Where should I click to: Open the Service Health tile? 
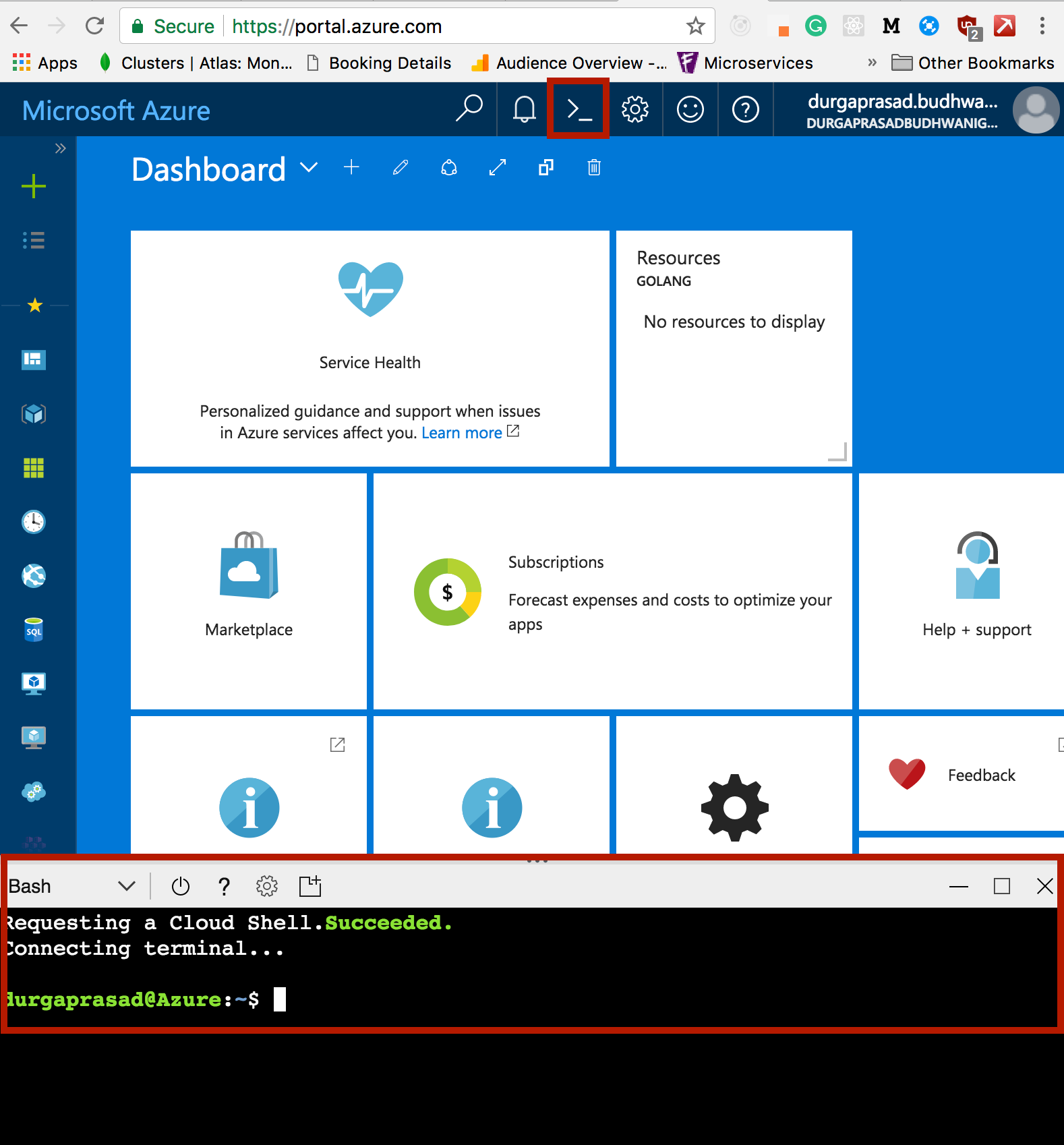[370, 349]
